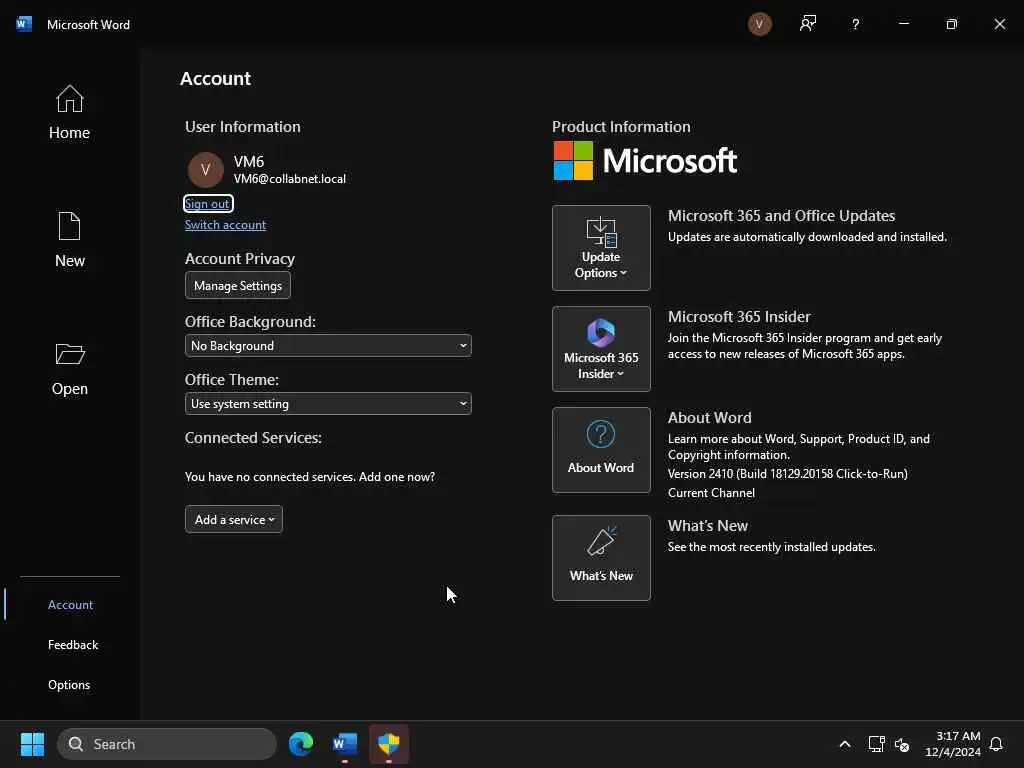This screenshot has width=1024, height=768.
Task: Open the Feedback page in sidebar
Action: [72, 645]
